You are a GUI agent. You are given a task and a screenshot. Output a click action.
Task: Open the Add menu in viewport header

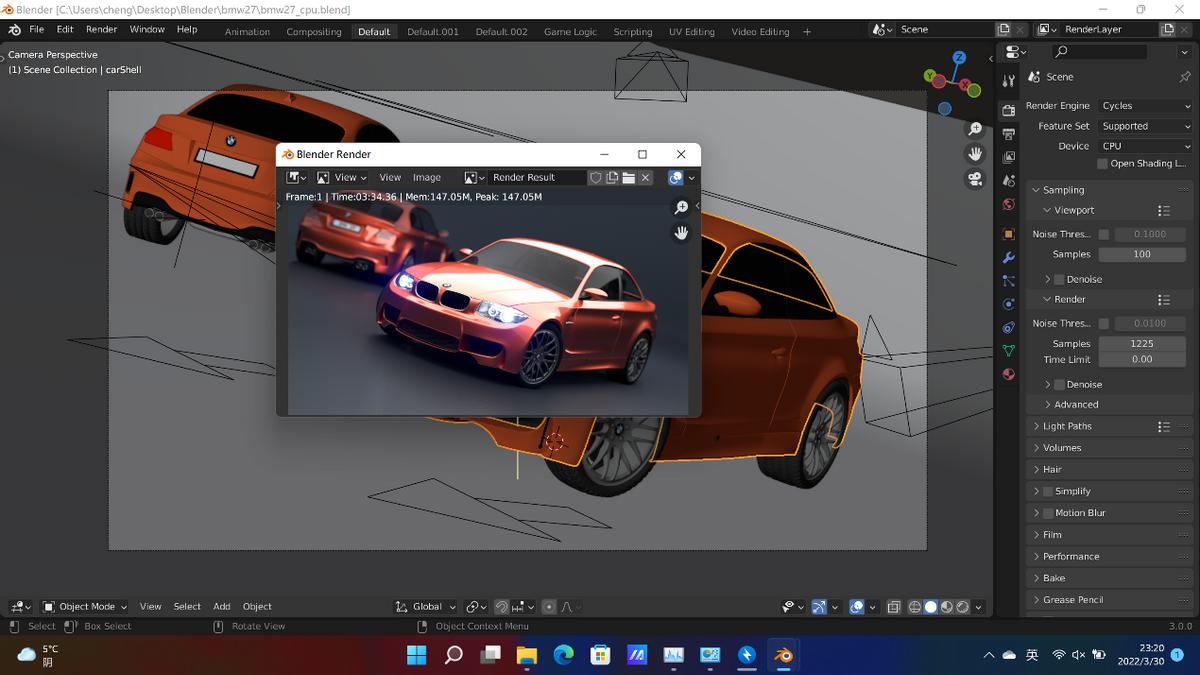click(x=222, y=607)
